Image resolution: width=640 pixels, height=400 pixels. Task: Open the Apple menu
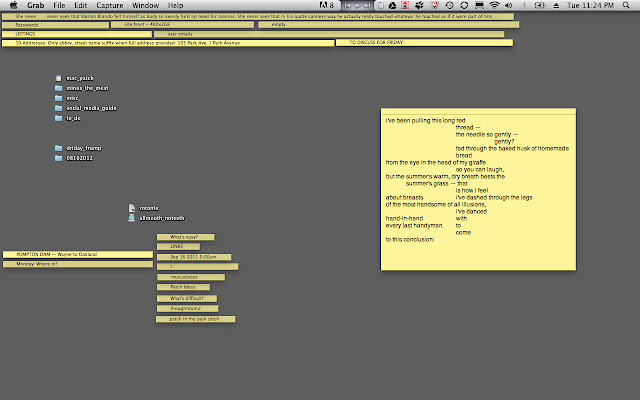coord(12,6)
